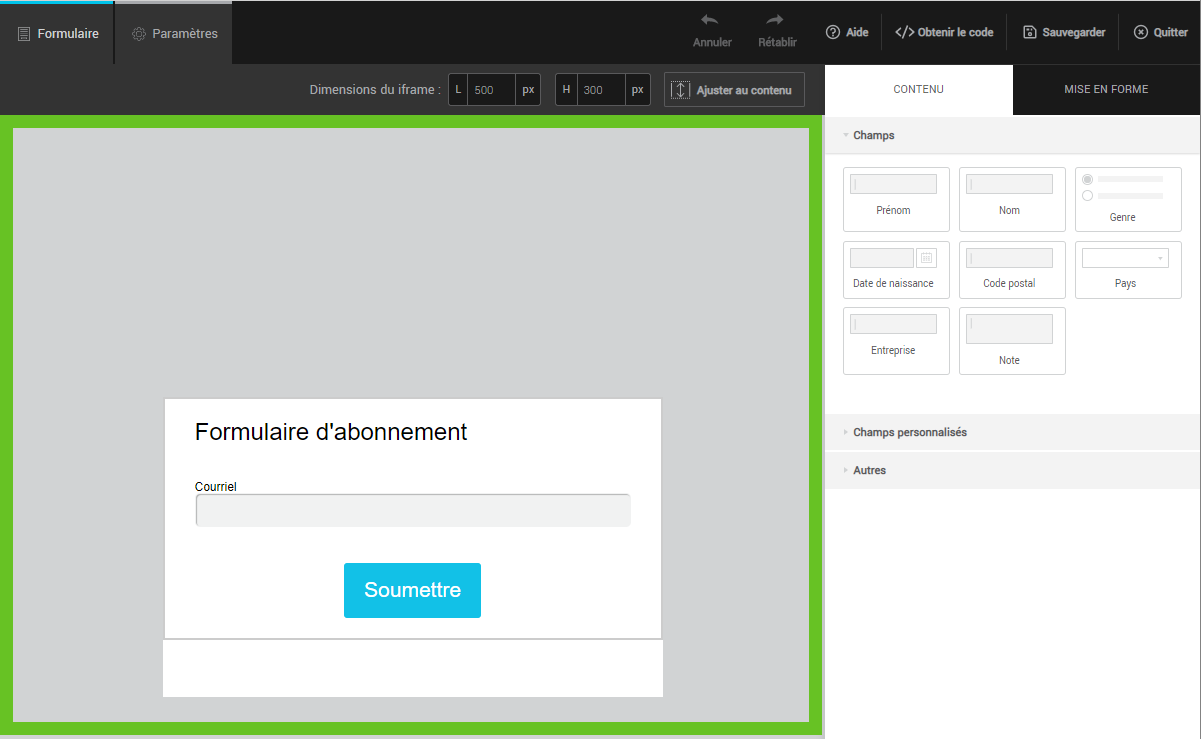Collapse the Champs section
The height and width of the screenshot is (739, 1201).
(x=874, y=135)
